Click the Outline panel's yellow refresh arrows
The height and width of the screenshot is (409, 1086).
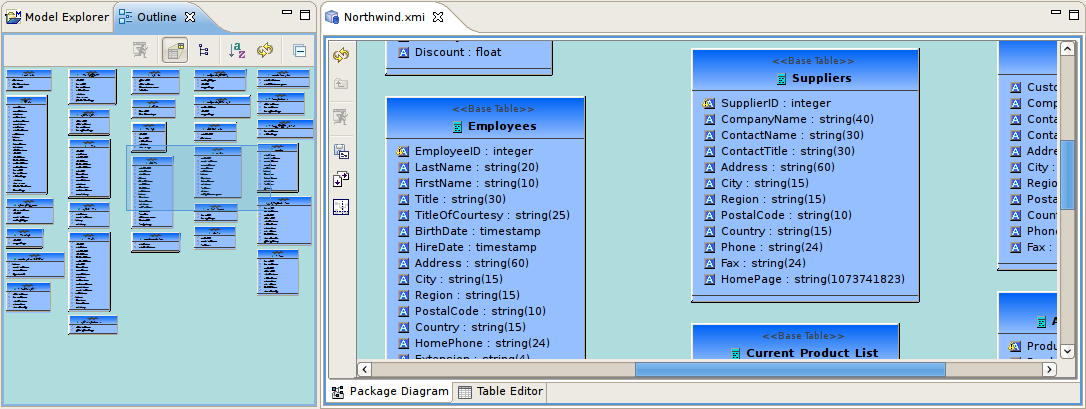click(x=265, y=50)
